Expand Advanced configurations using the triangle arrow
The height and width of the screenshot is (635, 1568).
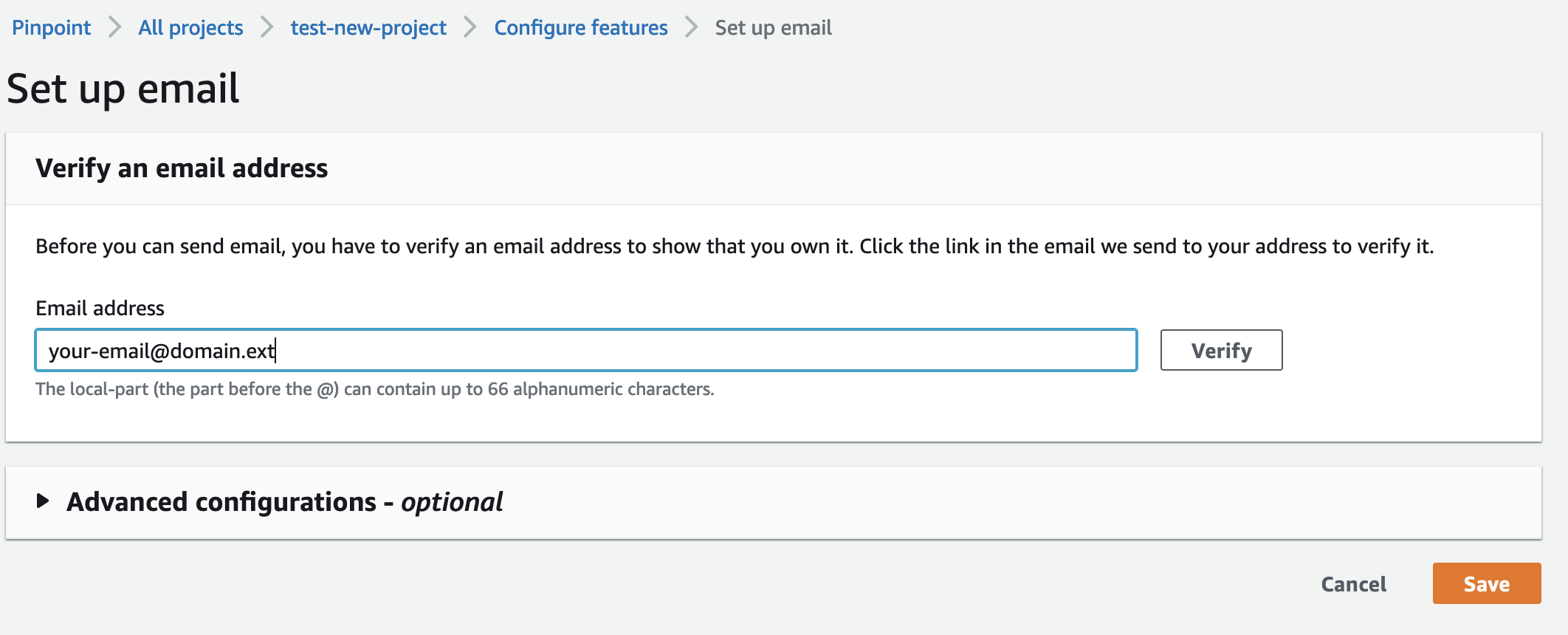point(43,501)
